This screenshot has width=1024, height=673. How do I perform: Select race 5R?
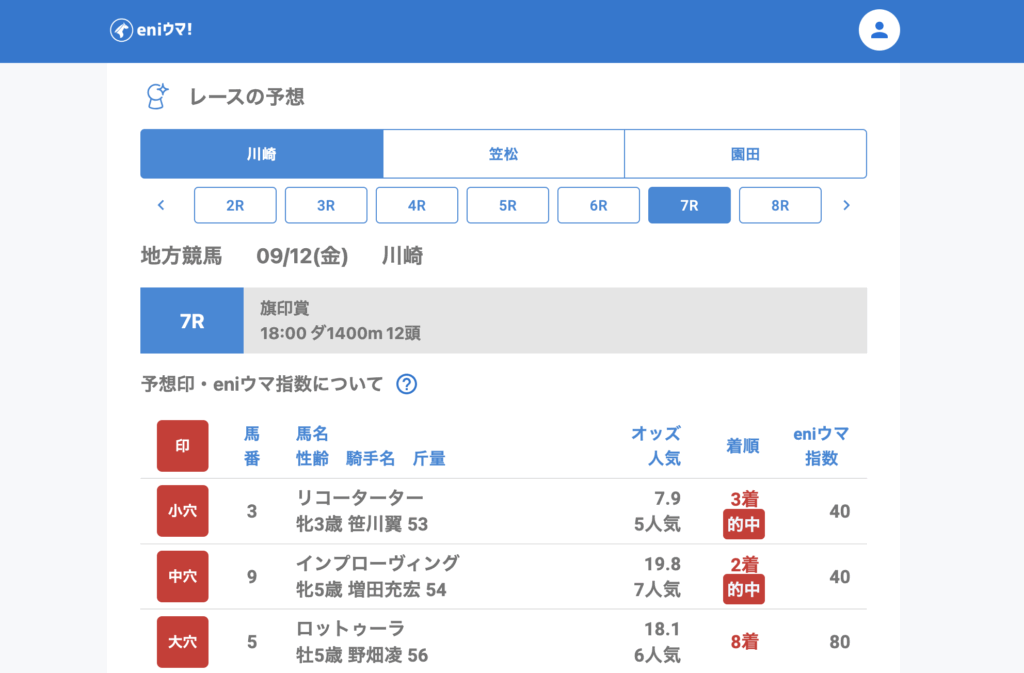(508, 205)
